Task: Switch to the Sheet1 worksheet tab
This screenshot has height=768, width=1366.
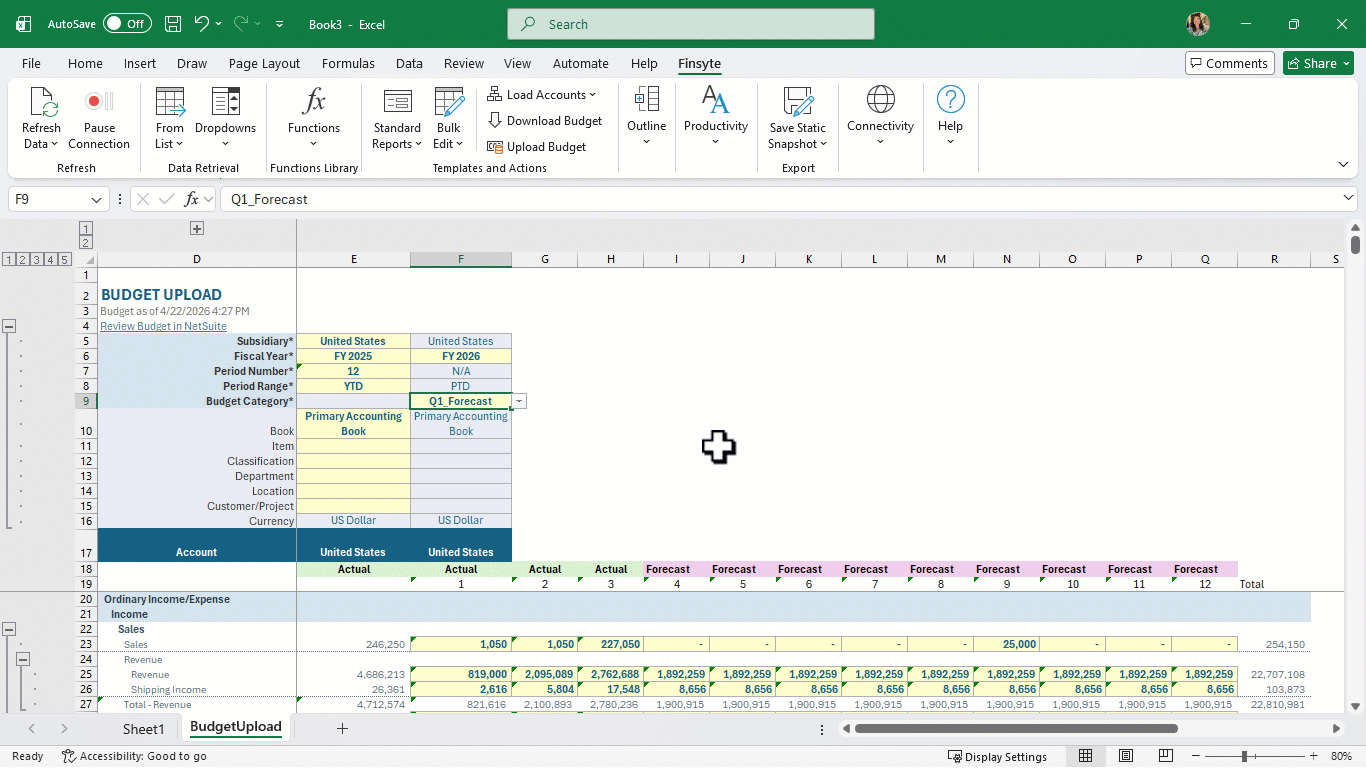Action: [143, 729]
